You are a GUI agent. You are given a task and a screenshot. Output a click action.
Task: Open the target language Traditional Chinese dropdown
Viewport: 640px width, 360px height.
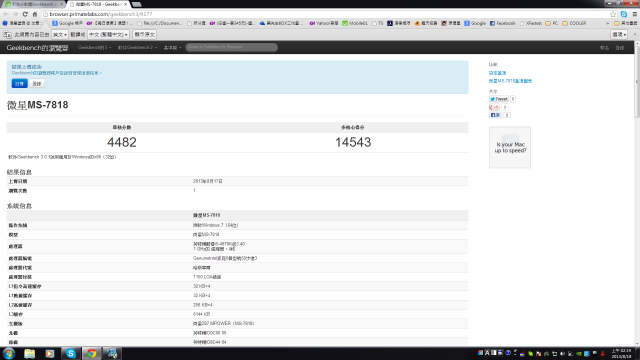pyautogui.click(x=108, y=35)
